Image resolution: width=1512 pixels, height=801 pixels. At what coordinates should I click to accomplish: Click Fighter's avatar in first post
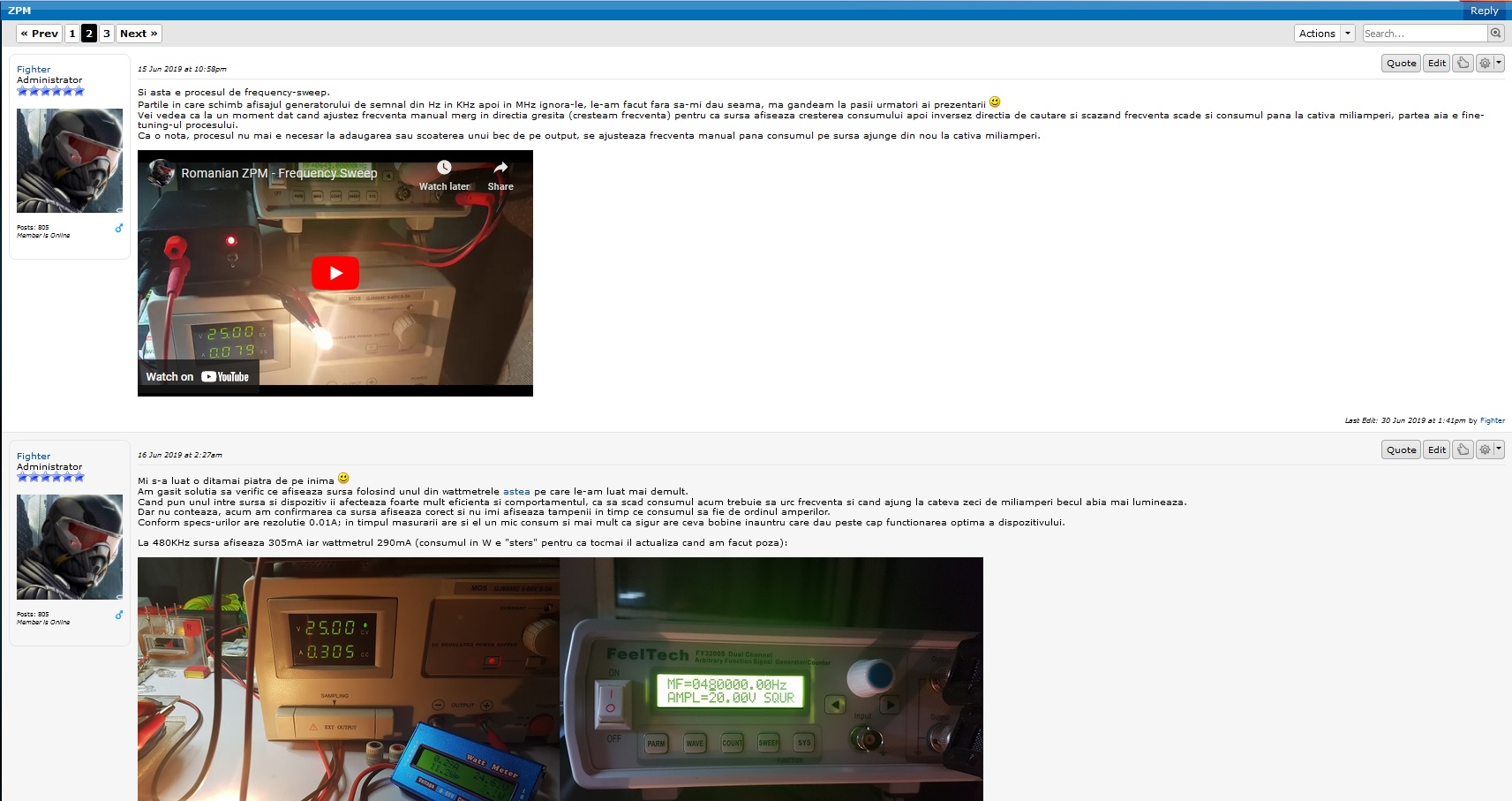tap(70, 161)
